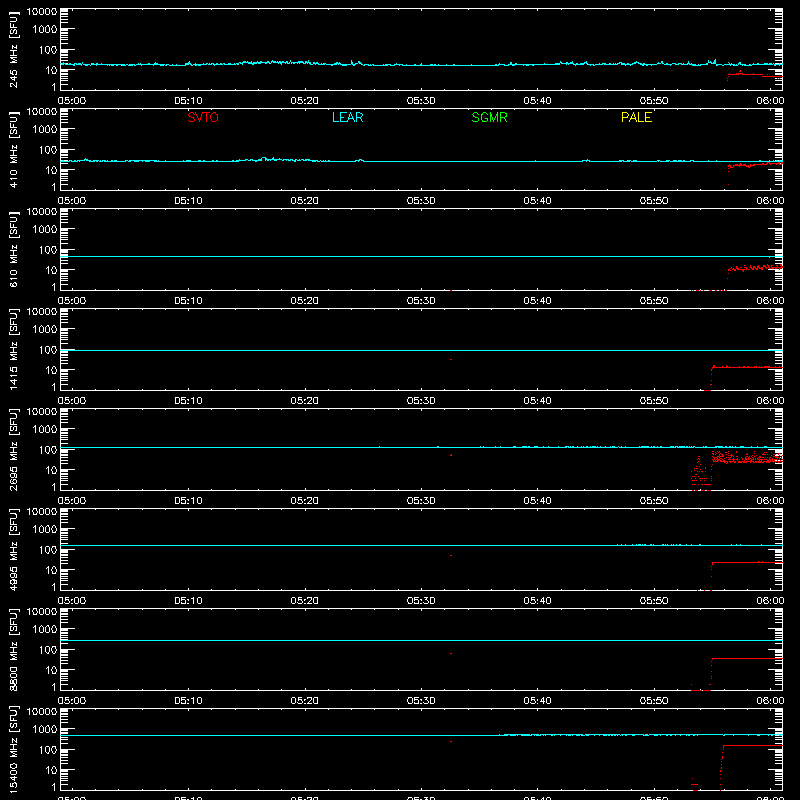Image resolution: width=800 pixels, height=800 pixels.
Task: Select the "4995 MHz [SFU]" axis title
Action: coord(14,550)
